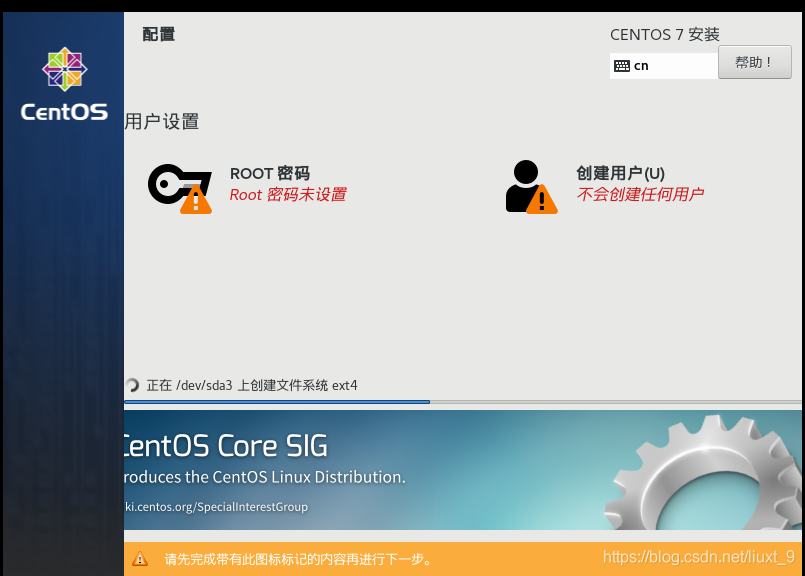Click the 用户设置 section heading
Screen dimensions: 805x576
pyautogui.click(x=162, y=122)
